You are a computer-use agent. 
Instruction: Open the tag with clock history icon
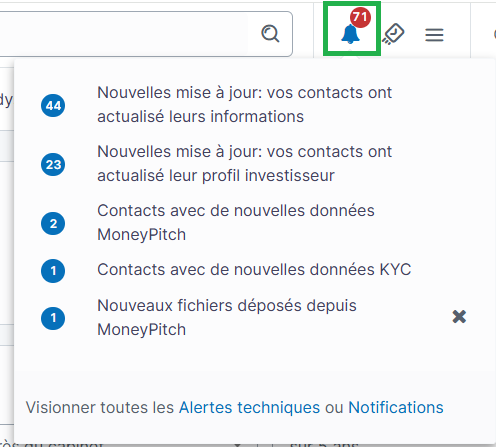coord(393,34)
